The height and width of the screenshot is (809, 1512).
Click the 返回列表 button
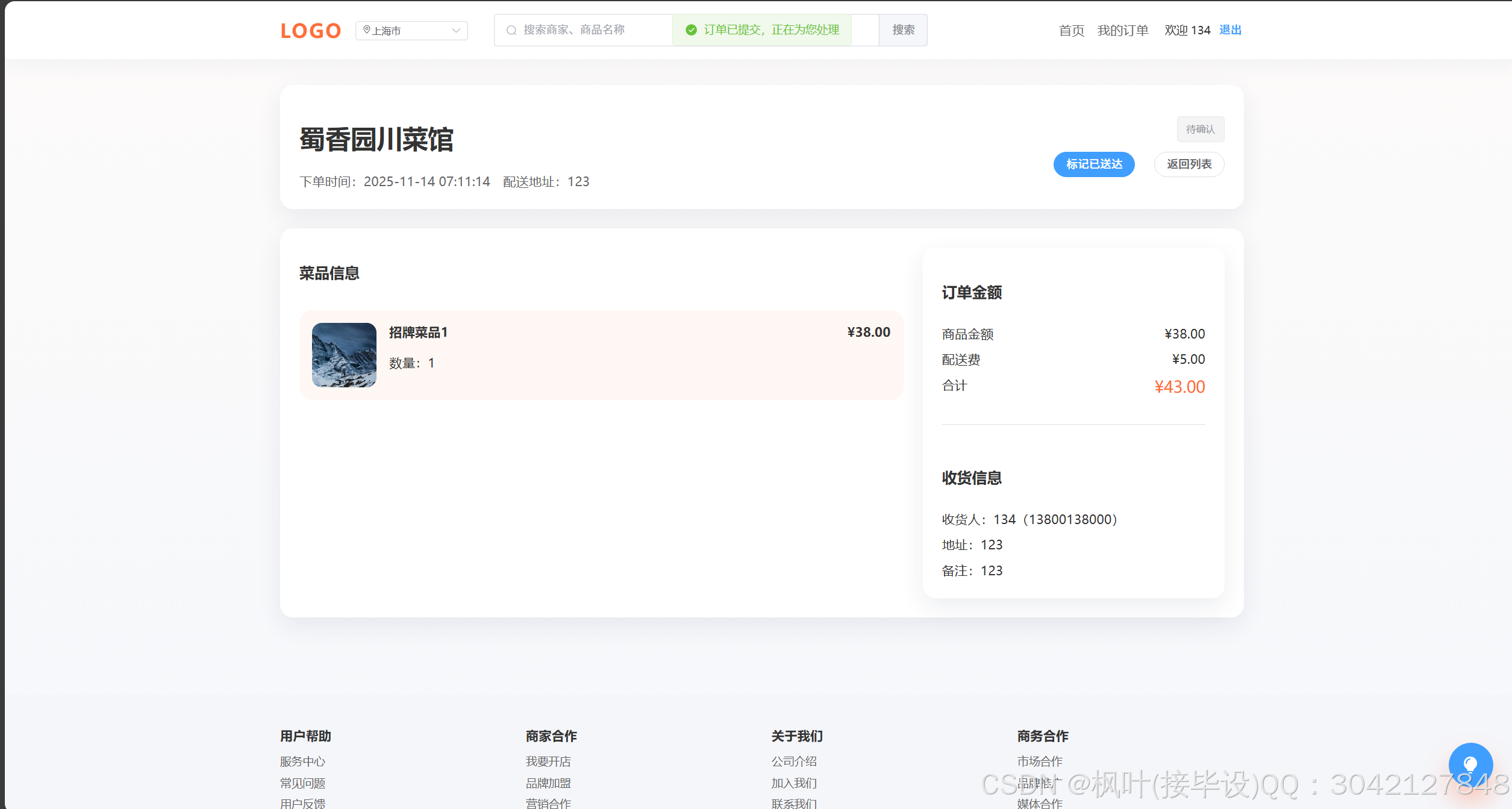tap(1189, 164)
